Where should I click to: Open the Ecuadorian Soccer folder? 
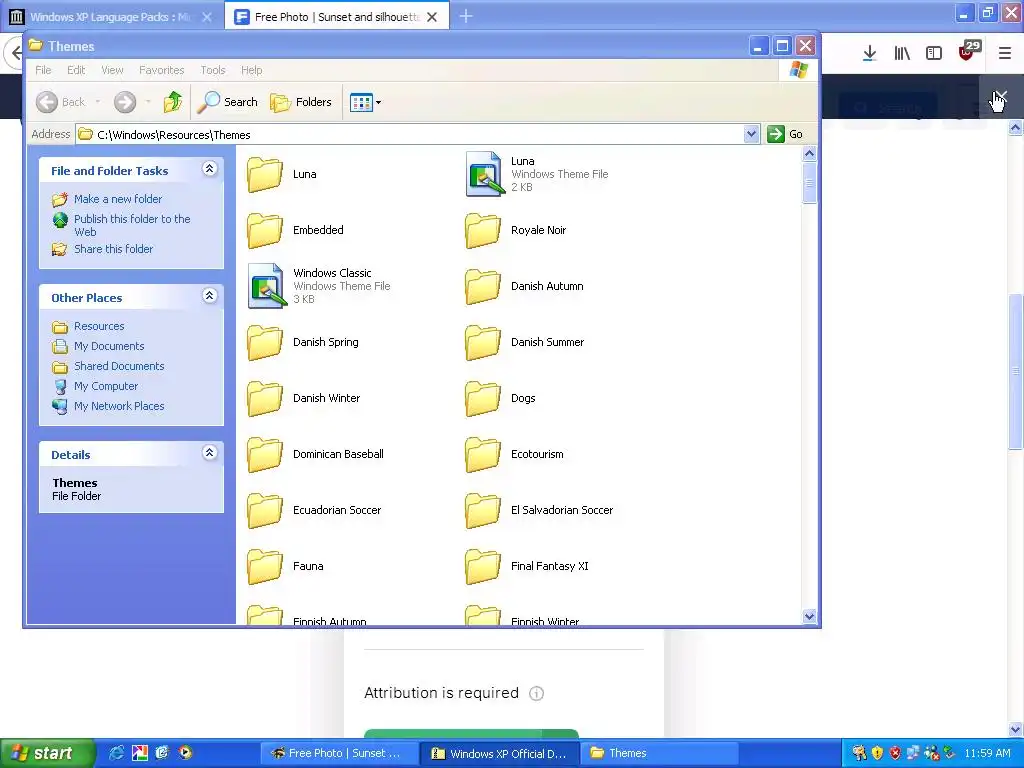click(x=314, y=511)
